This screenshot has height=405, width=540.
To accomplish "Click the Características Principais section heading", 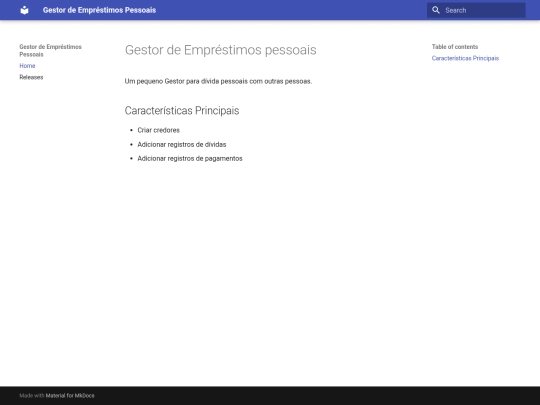I will tap(182, 111).
